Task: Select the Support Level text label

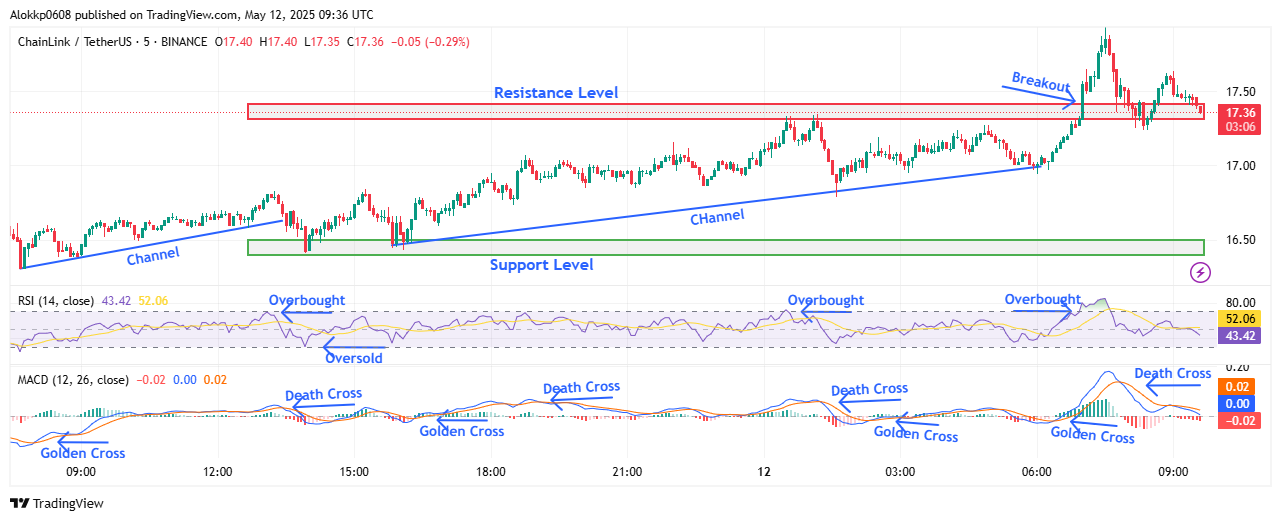Action: [541, 265]
